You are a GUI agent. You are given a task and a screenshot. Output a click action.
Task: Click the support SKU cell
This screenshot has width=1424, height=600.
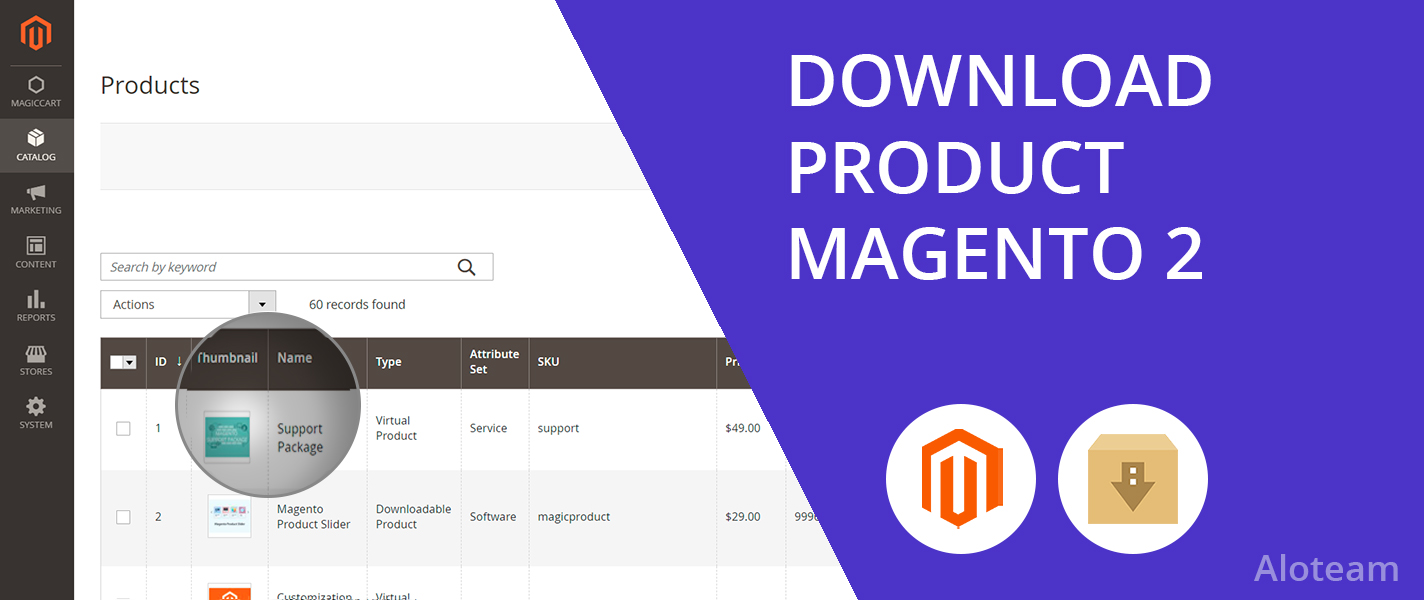tap(558, 428)
